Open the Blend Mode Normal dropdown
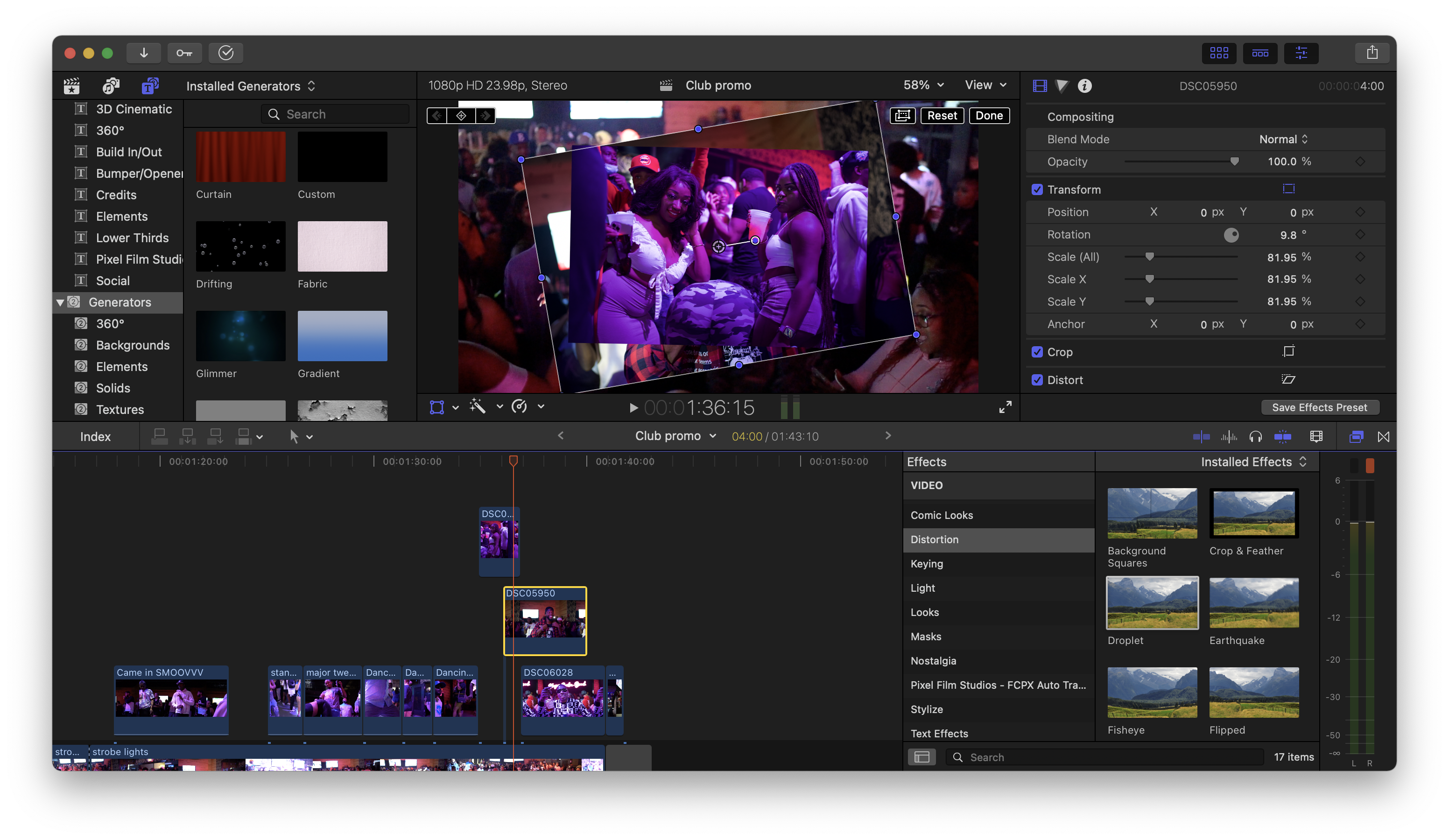 [1283, 139]
